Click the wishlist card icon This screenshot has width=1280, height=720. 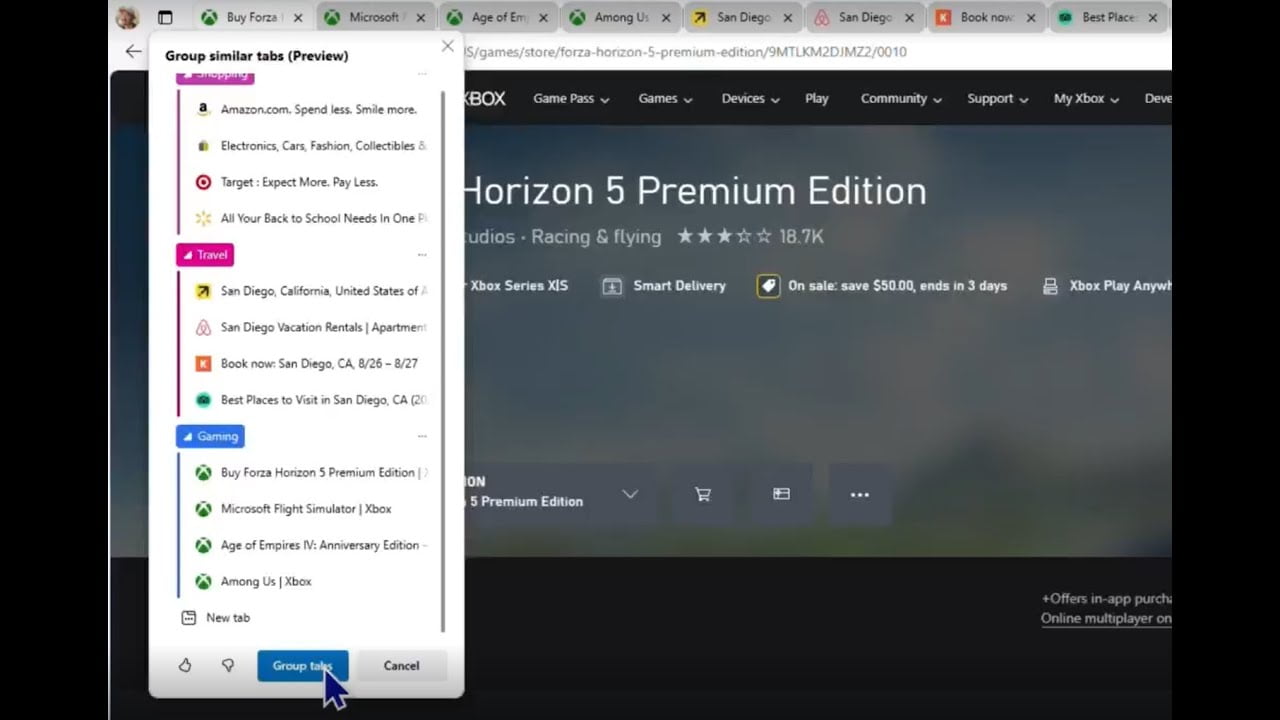tap(781, 494)
